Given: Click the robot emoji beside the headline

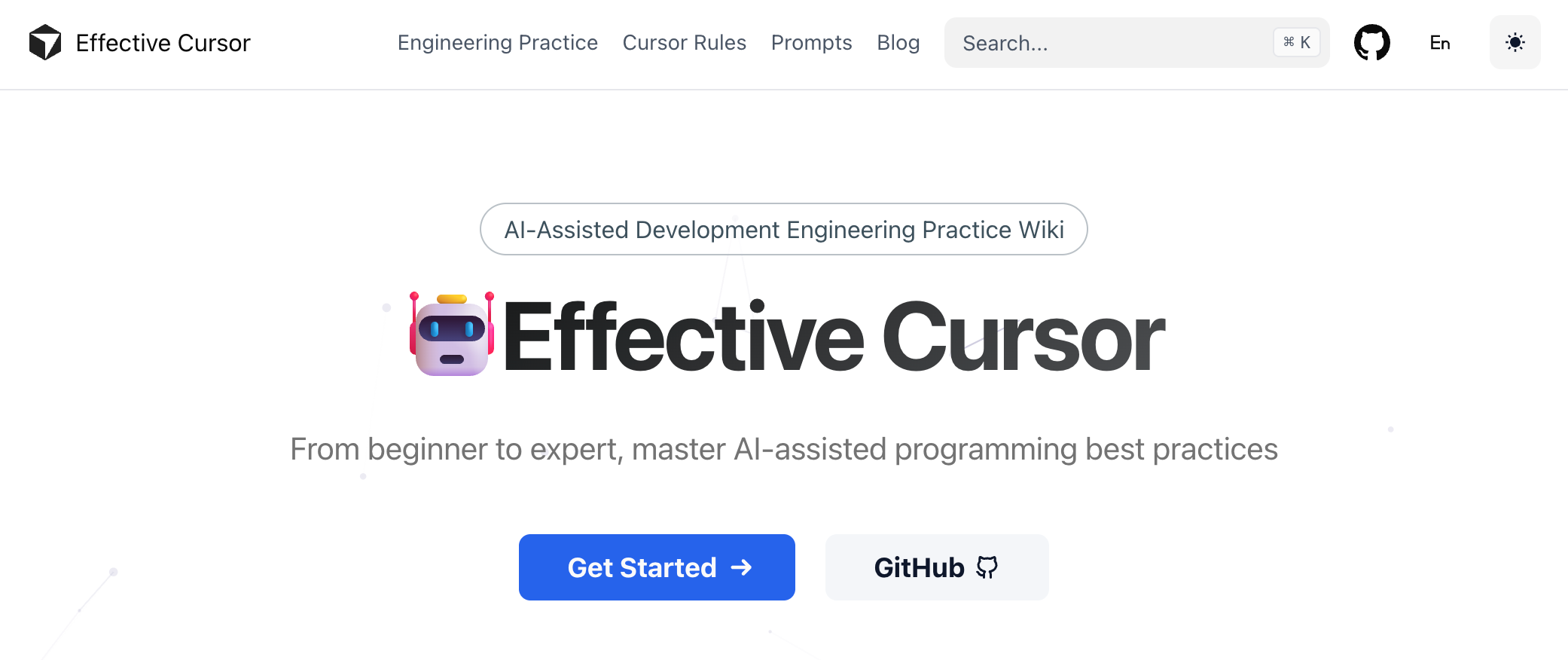Looking at the screenshot, I should (x=452, y=335).
